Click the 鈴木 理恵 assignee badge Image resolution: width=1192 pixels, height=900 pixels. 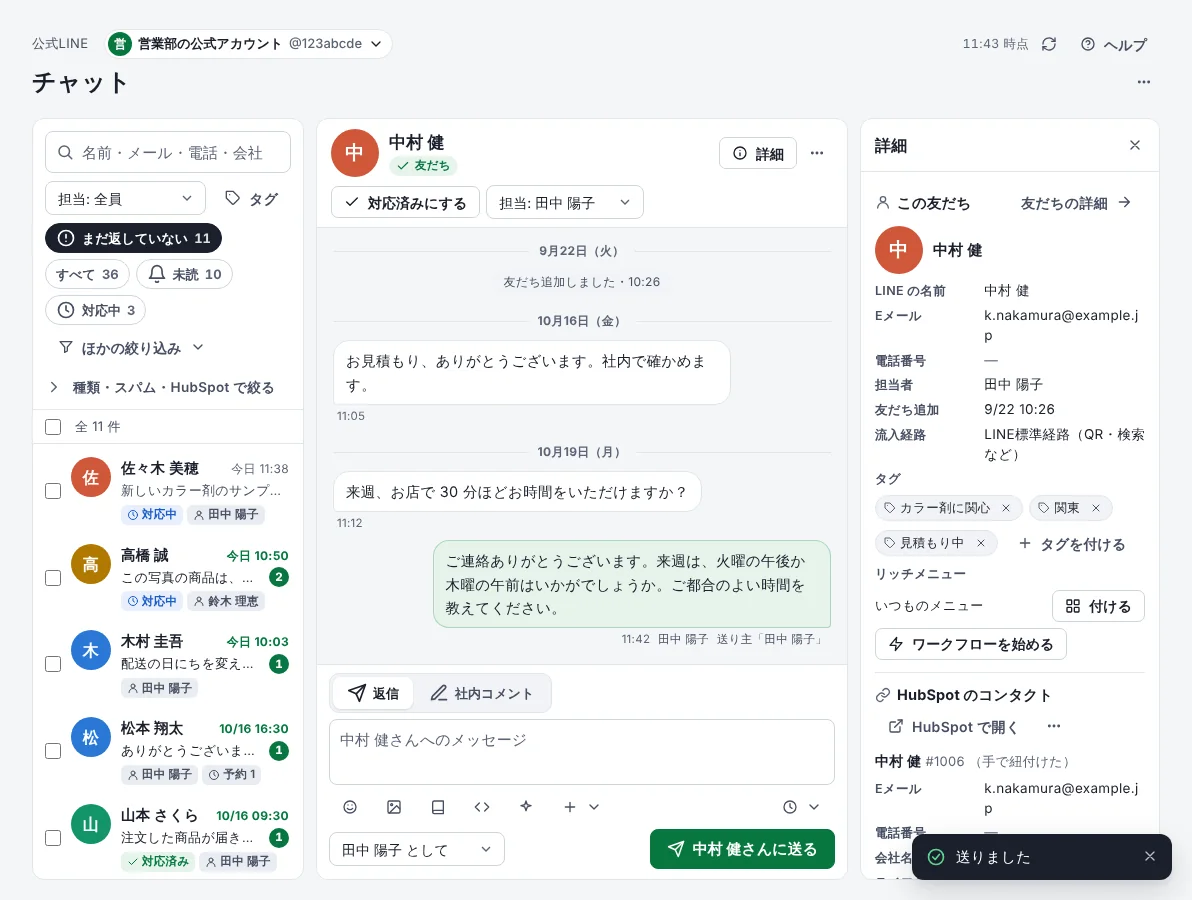226,601
